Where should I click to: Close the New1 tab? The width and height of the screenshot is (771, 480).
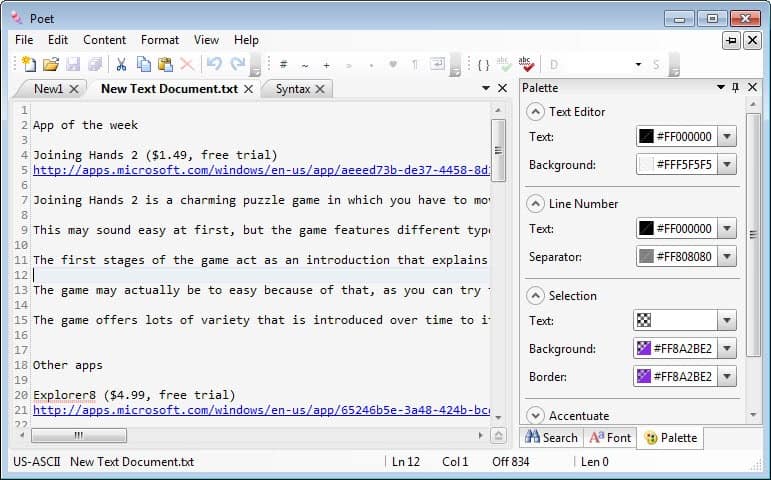click(x=74, y=89)
